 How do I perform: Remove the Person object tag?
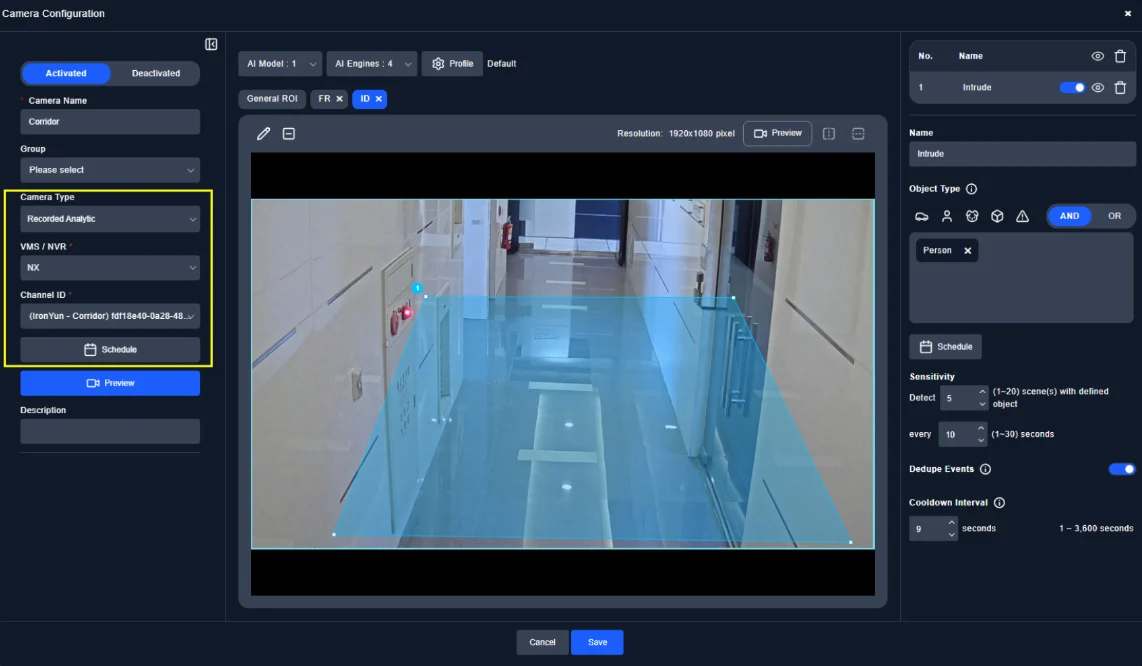(x=968, y=251)
